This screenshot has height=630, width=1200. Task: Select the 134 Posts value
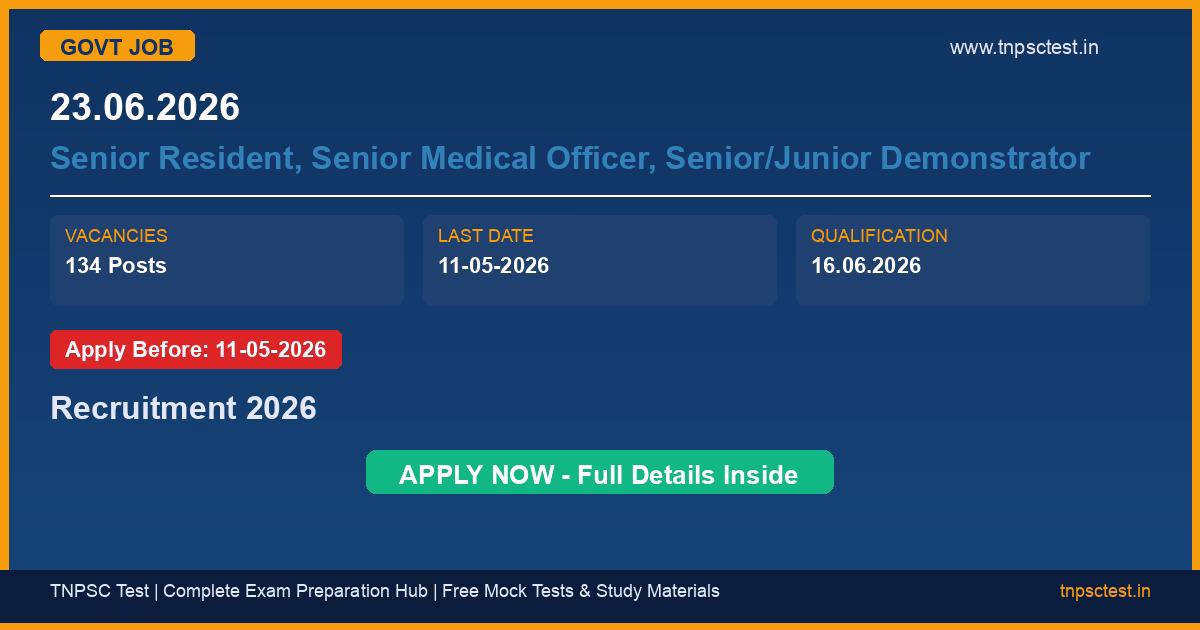point(116,266)
